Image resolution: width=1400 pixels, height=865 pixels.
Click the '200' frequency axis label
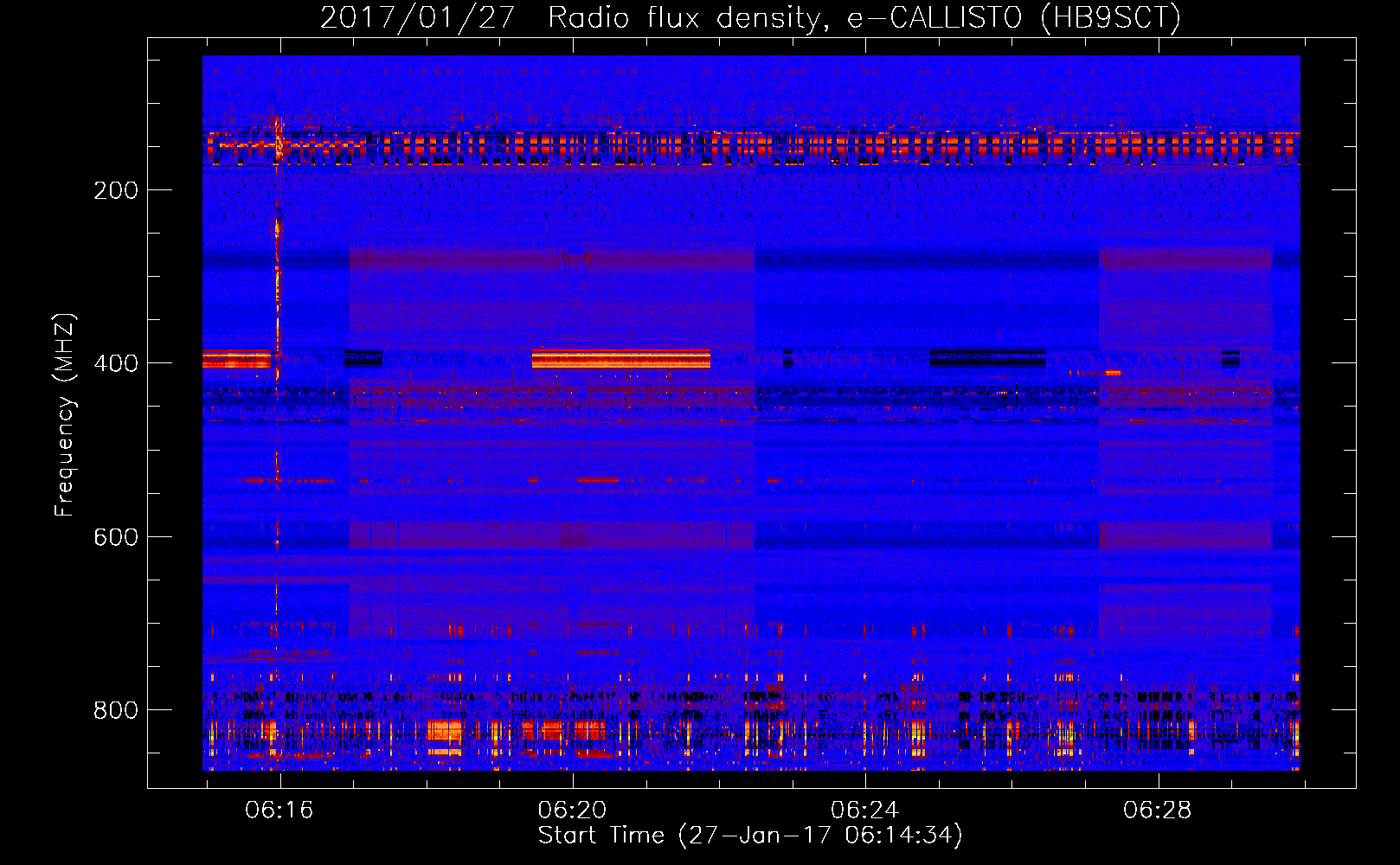pos(116,190)
